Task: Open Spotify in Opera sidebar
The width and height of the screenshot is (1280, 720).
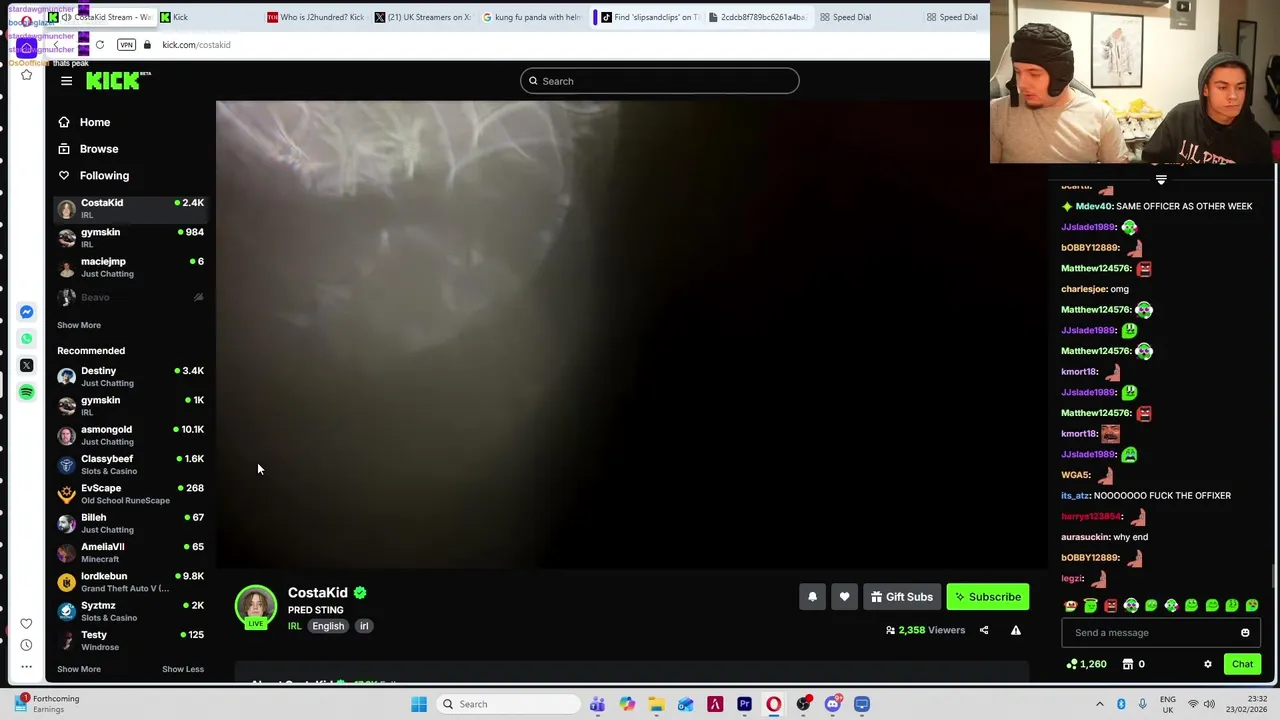Action: [26, 392]
